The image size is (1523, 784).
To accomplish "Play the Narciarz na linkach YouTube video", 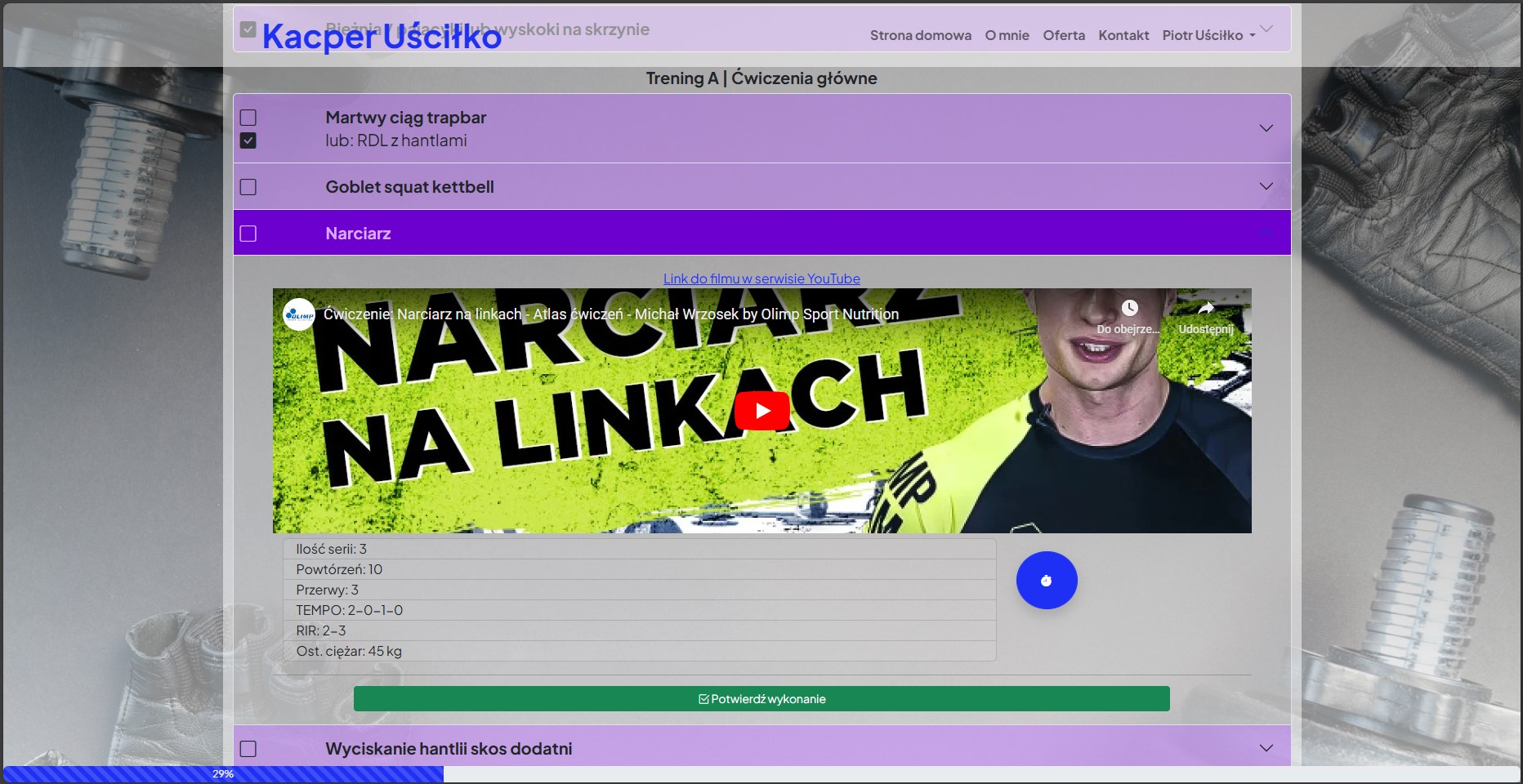I will click(762, 411).
